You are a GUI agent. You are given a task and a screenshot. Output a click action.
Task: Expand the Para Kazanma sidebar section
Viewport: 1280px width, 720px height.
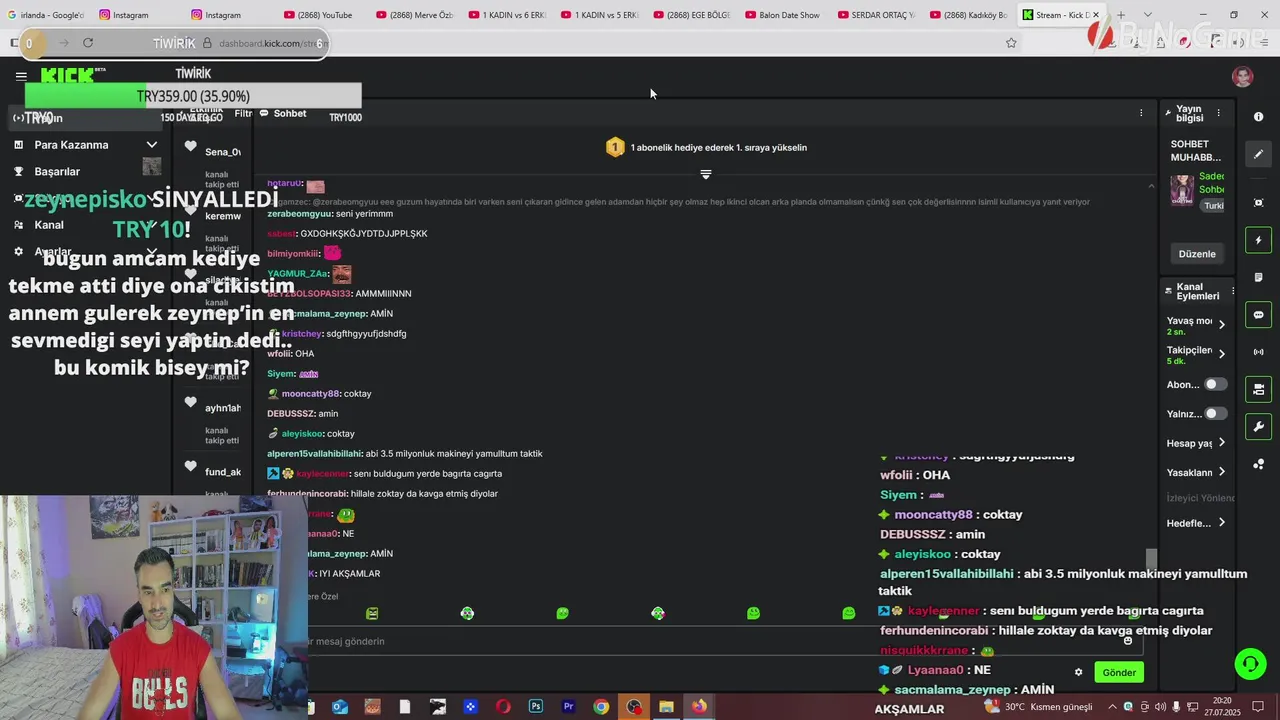(152, 145)
